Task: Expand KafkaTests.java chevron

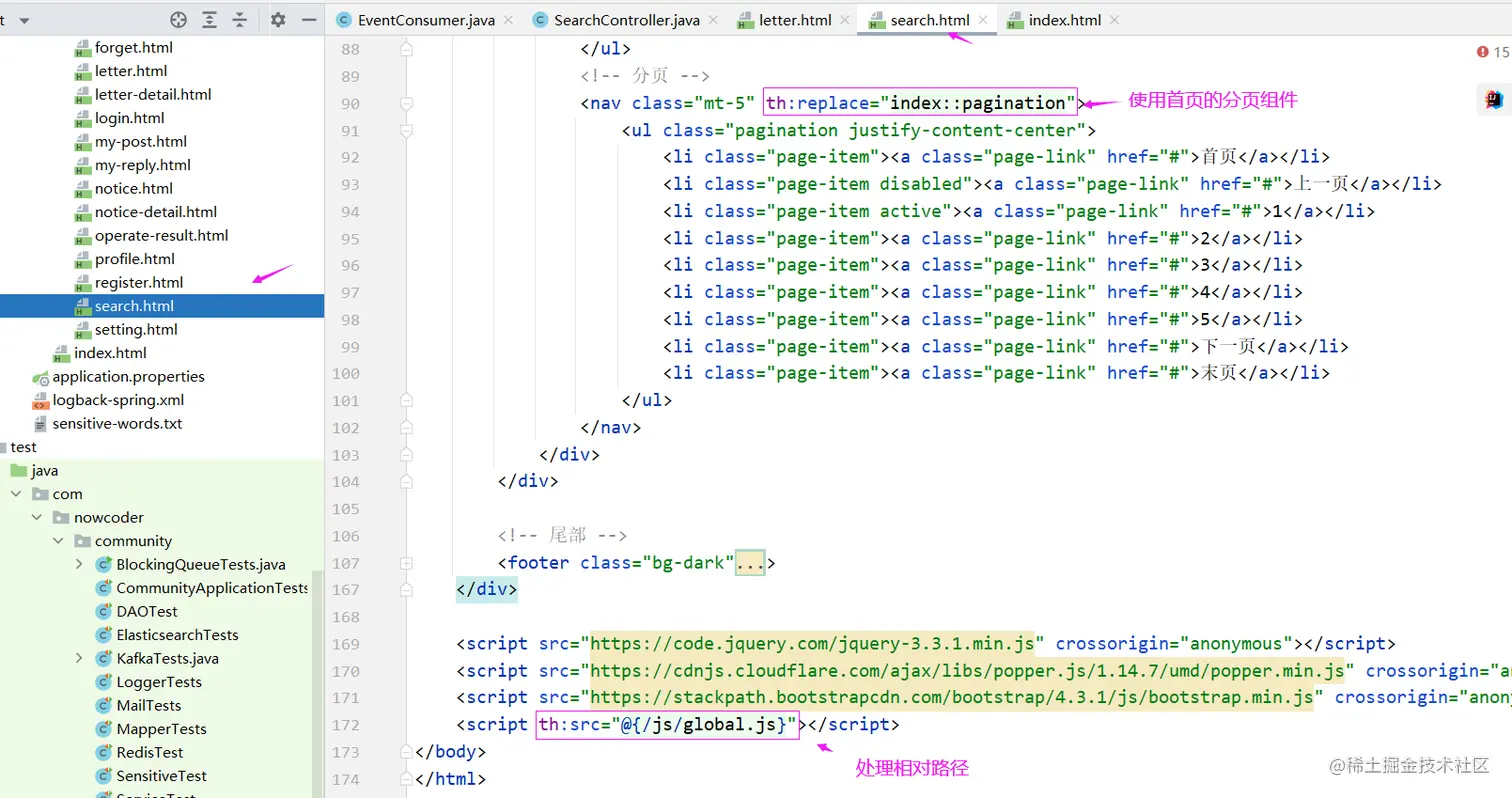Action: (79, 658)
